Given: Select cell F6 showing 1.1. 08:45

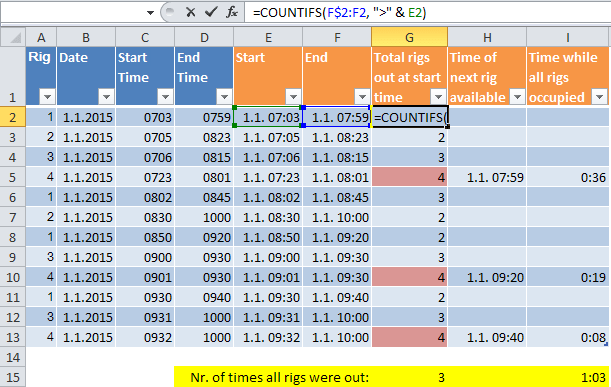Looking at the screenshot, I should coord(337,197).
